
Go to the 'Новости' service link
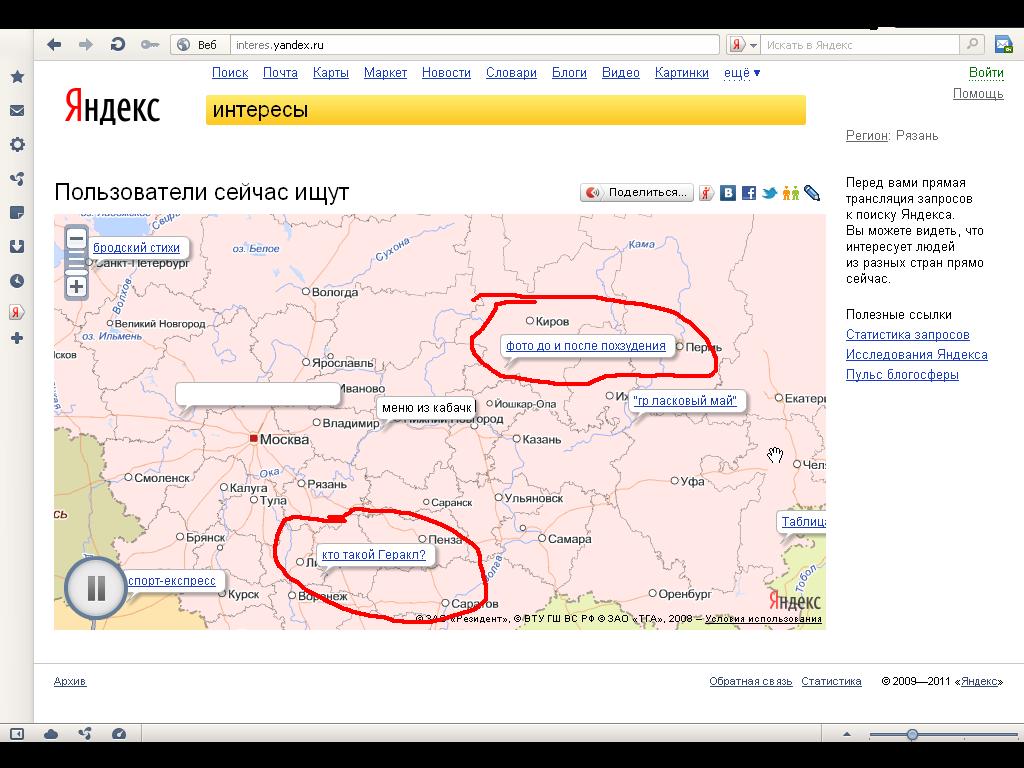tap(446, 73)
